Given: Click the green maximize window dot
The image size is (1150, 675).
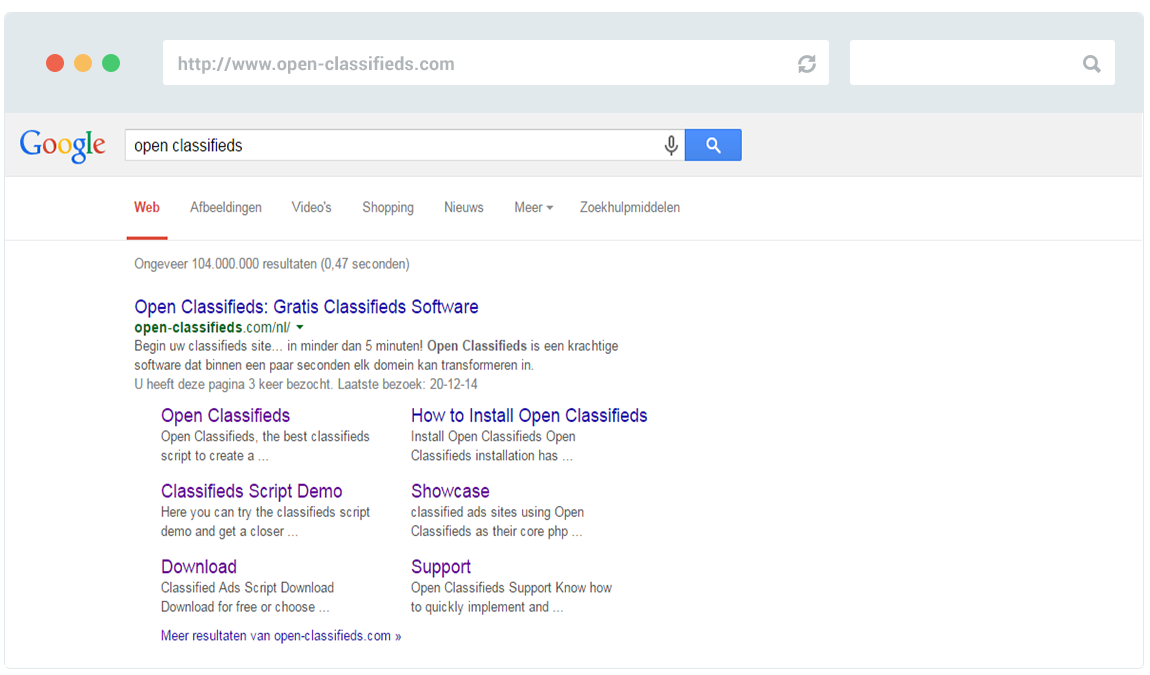Looking at the screenshot, I should tap(111, 63).
